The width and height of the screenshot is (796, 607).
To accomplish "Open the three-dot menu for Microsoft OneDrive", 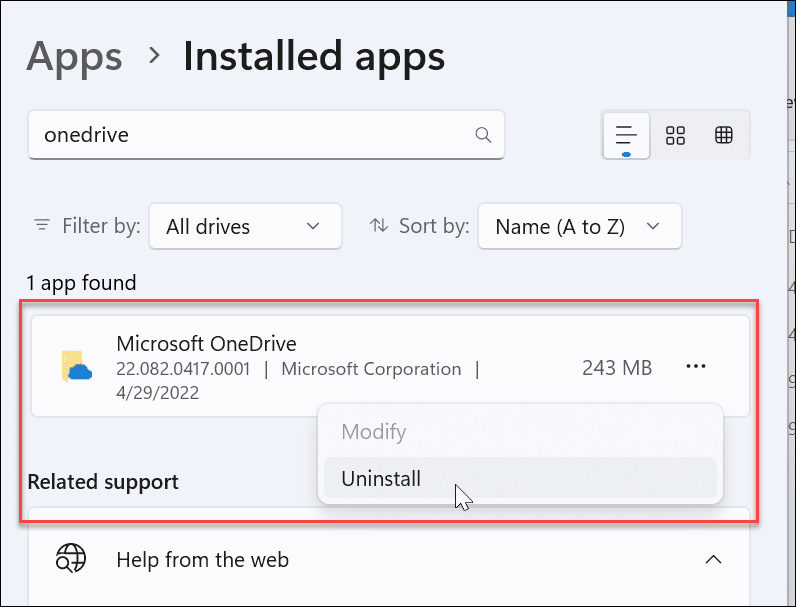I will pos(695,366).
